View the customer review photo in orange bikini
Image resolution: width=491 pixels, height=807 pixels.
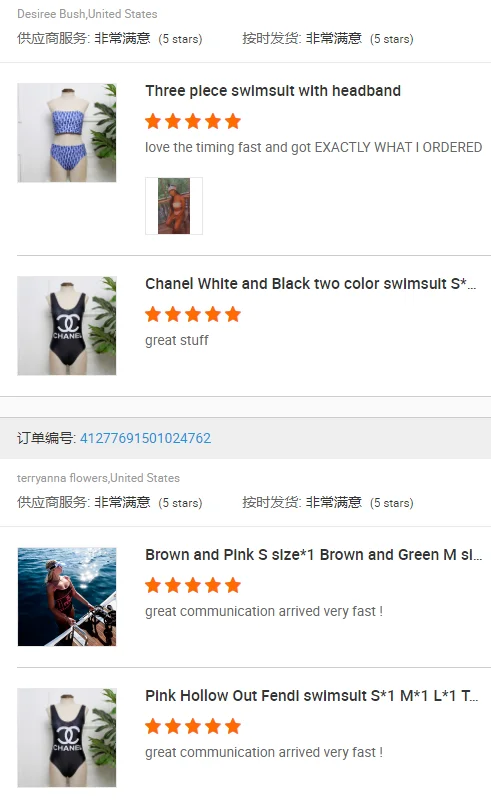click(174, 206)
